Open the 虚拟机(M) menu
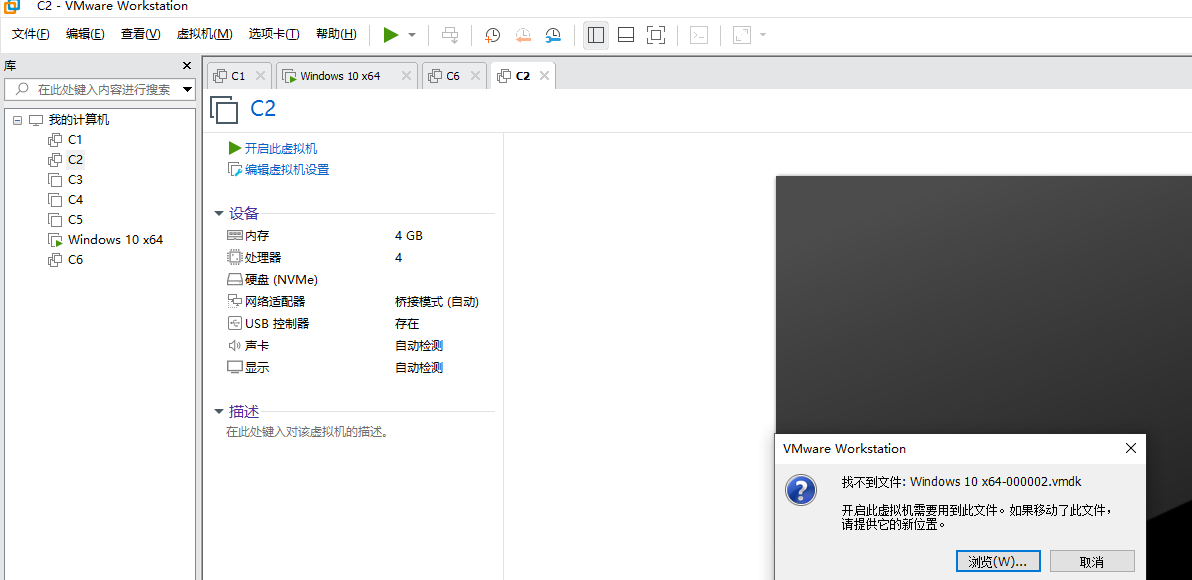1192x580 pixels. pos(204,33)
